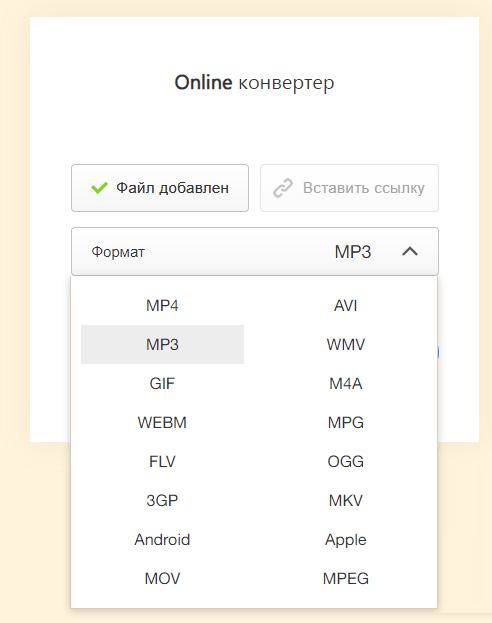Image resolution: width=492 pixels, height=623 pixels.
Task: Select 3GP format option
Action: pos(162,500)
